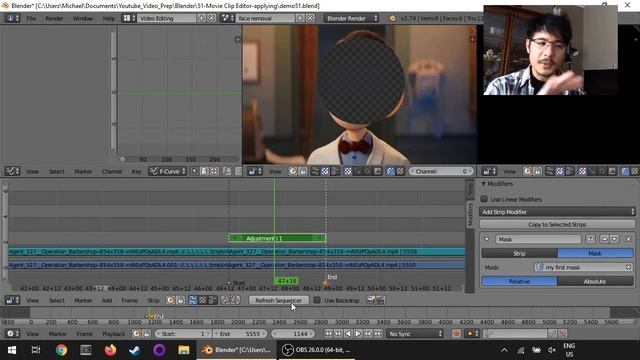Collapse the Mask modifier with its triangle
The image size is (640, 360).
pos(487,239)
